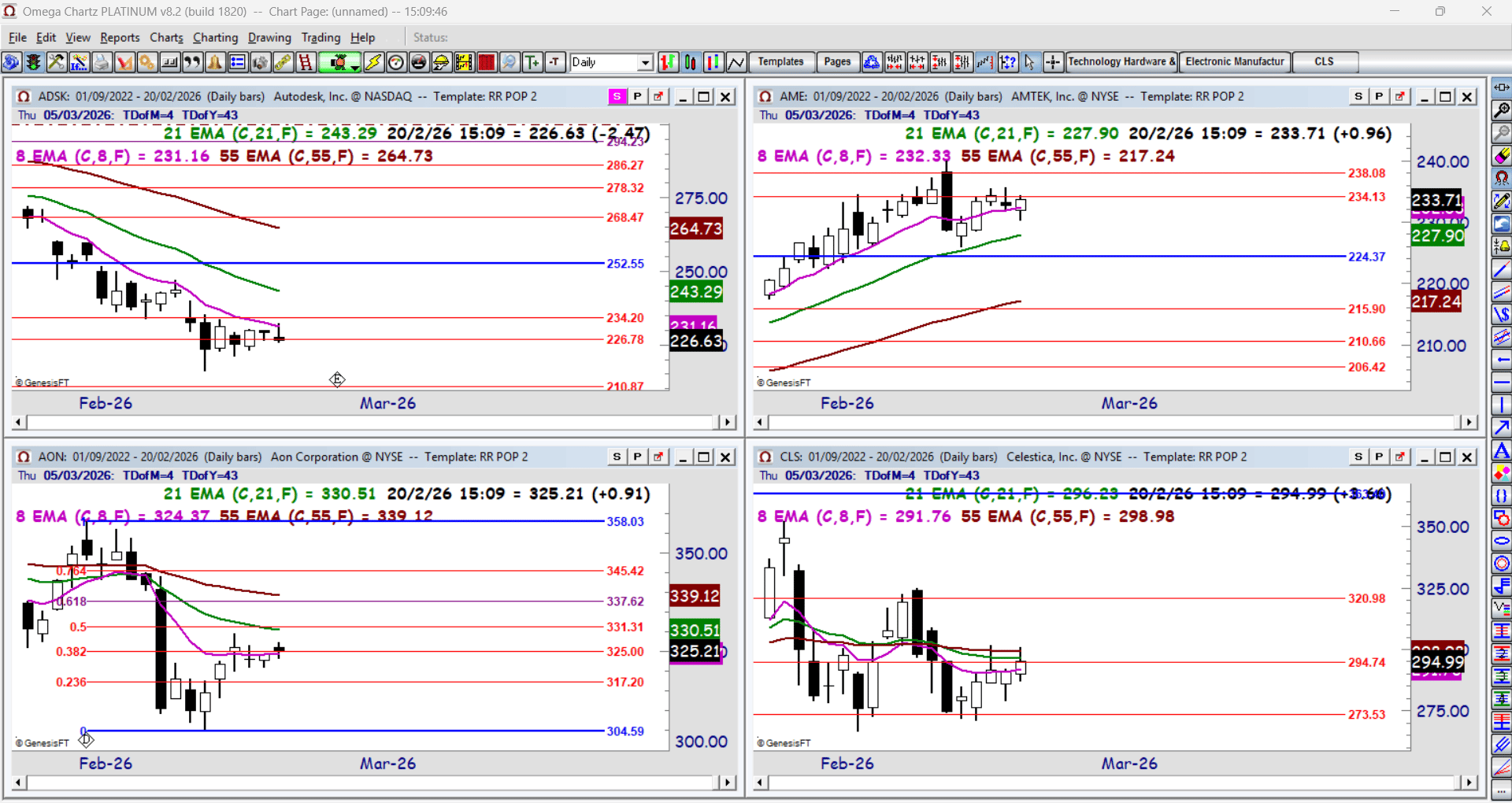1512x803 pixels.
Task: Open the Electronic Manufactur industry selector
Action: 1235,62
